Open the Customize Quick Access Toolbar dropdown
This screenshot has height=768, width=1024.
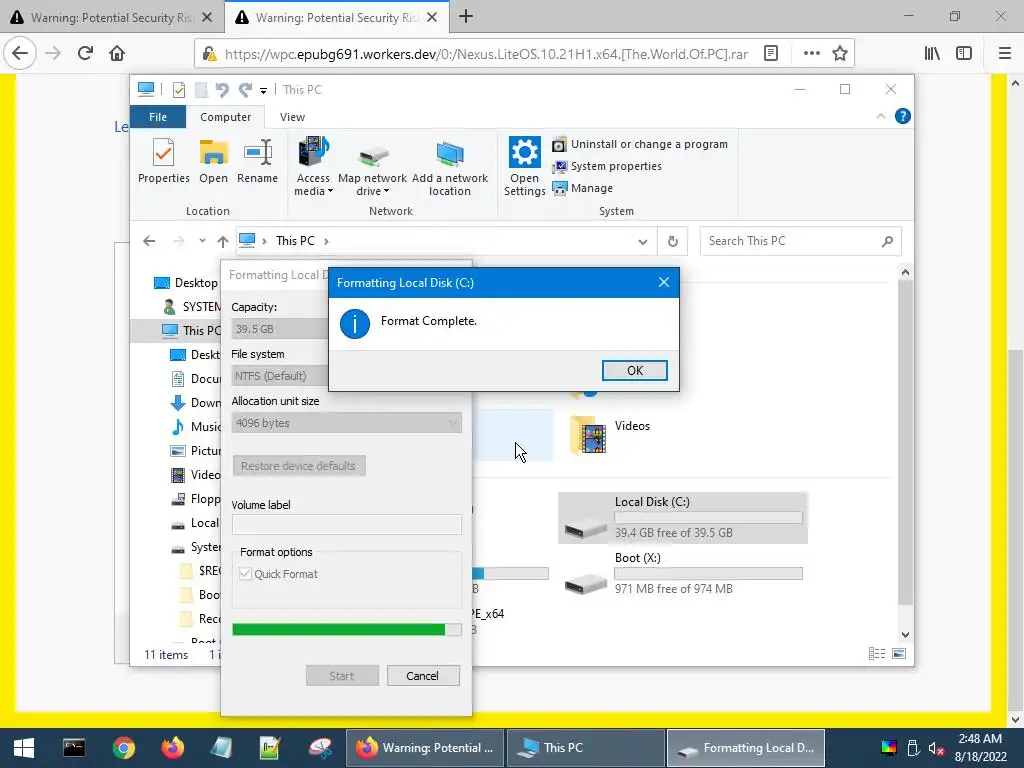pyautogui.click(x=263, y=90)
